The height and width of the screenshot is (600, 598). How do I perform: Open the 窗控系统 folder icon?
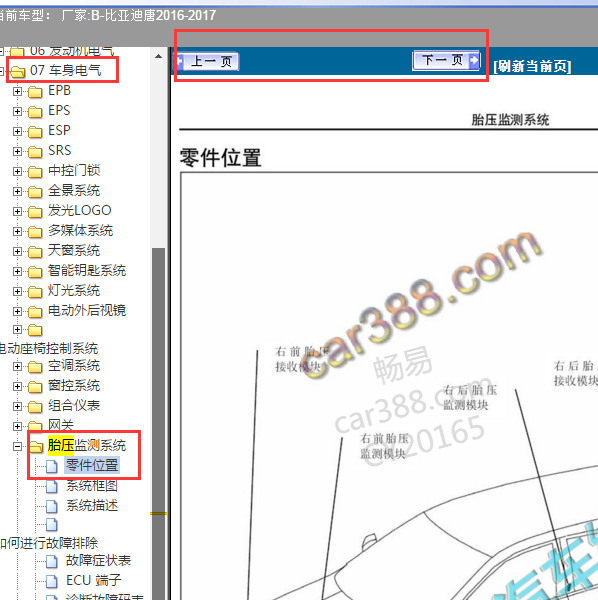35,387
